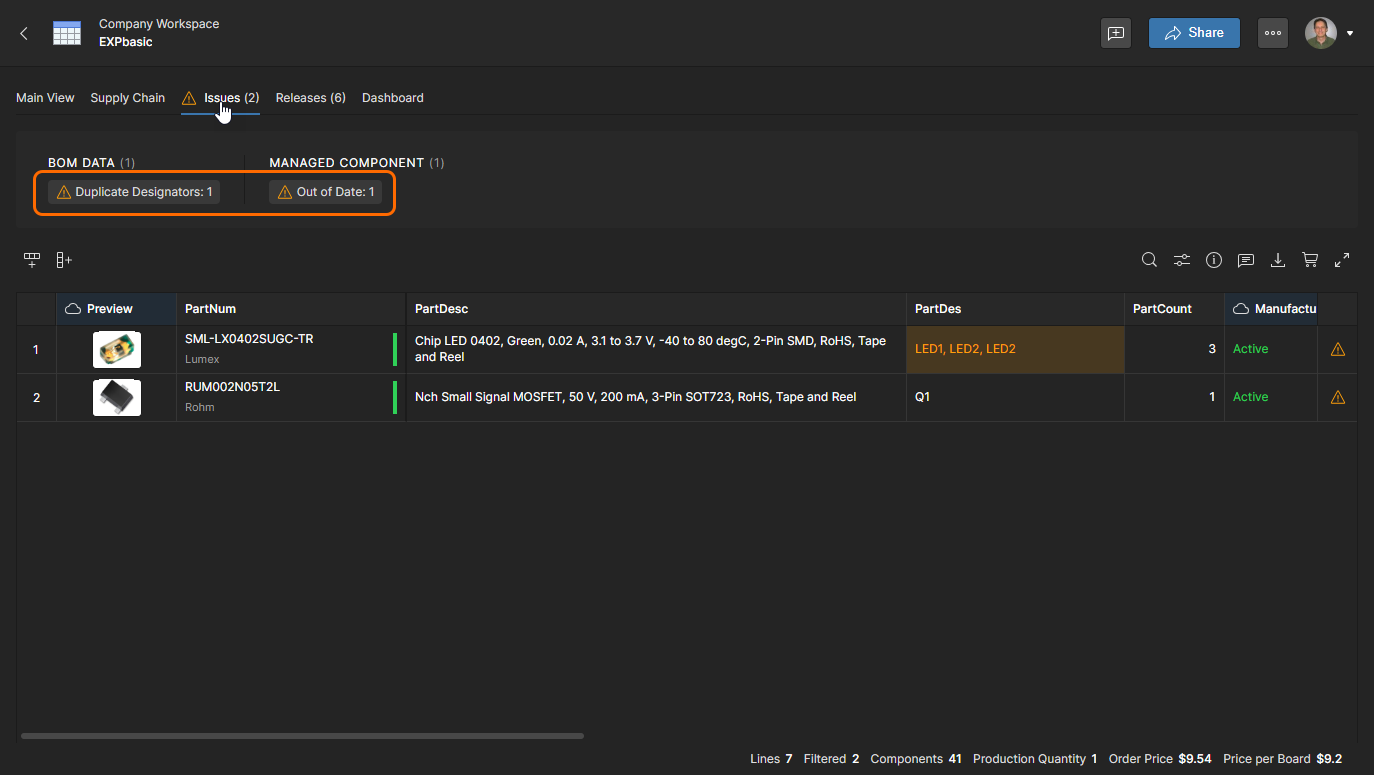
Task: Toggle the Duplicate Designators filter
Action: [134, 192]
